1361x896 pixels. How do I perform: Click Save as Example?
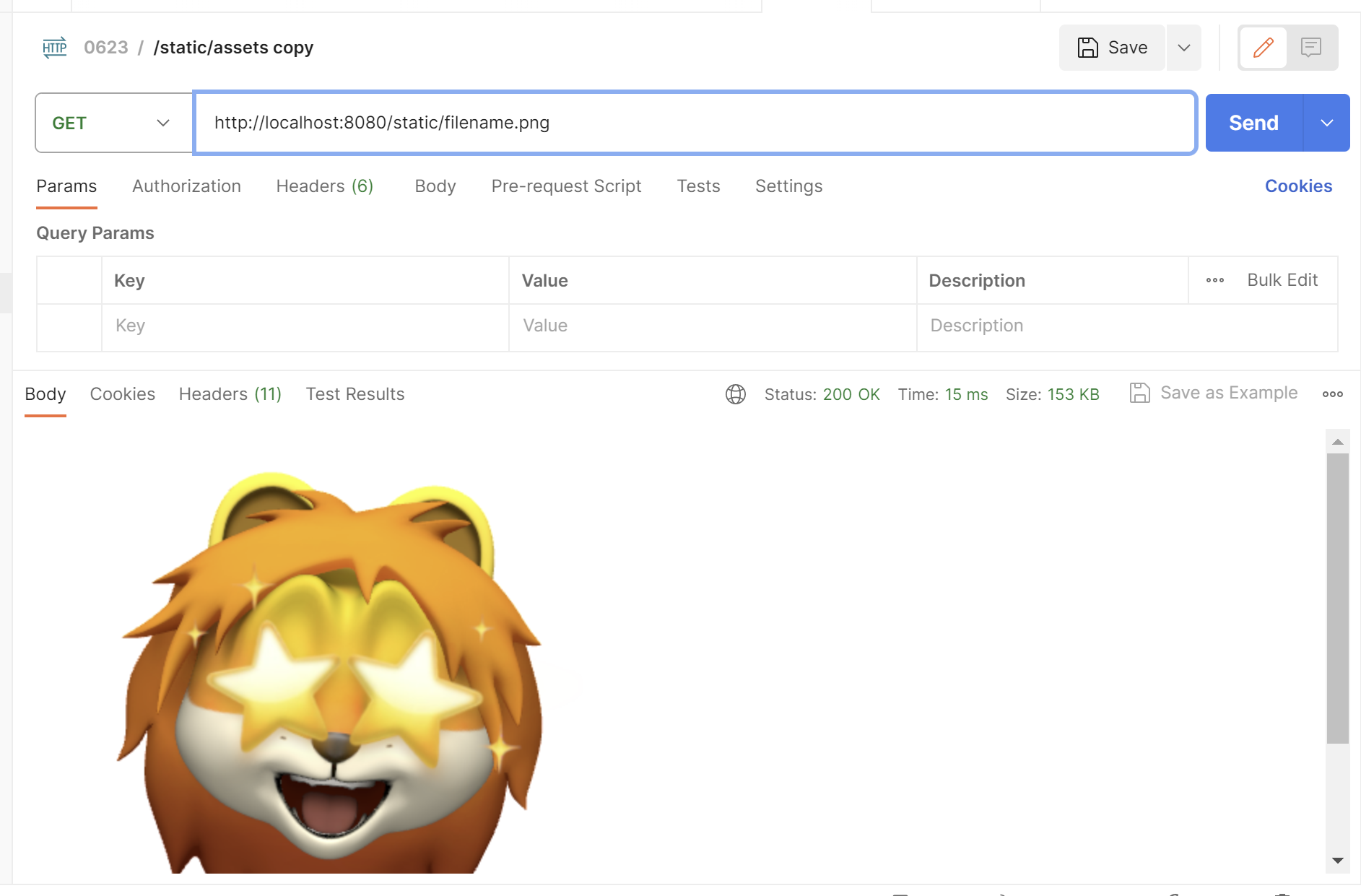coord(1214,393)
